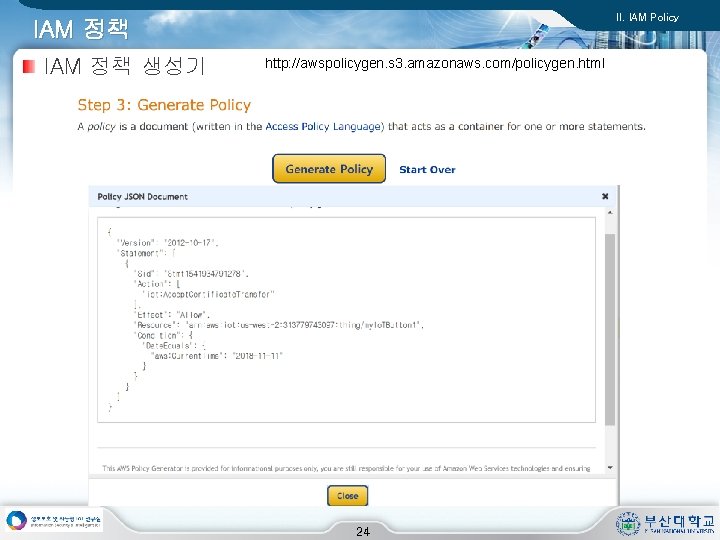Click the awspolicygen URL text

[x=434, y=63]
